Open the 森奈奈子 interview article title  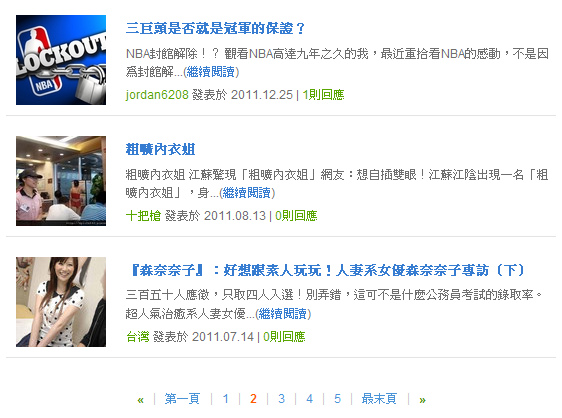(325, 270)
